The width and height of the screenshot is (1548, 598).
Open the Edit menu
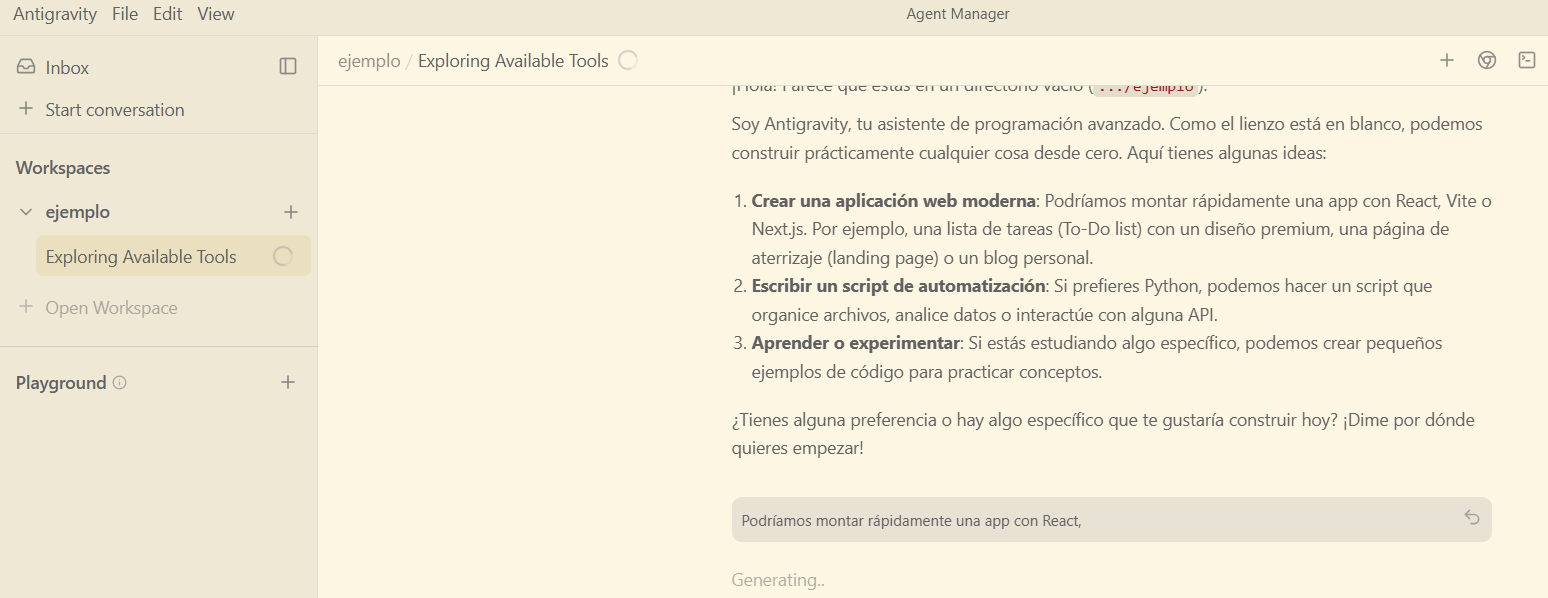[x=167, y=14]
